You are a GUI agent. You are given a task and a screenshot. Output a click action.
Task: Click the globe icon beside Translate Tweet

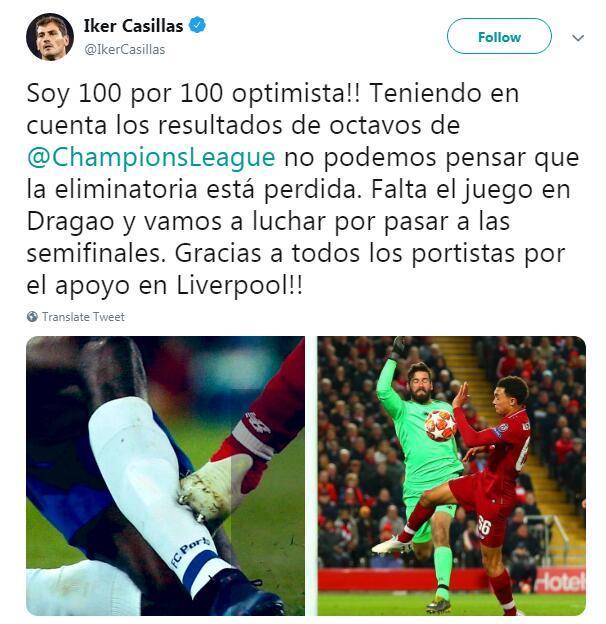click(x=32, y=317)
